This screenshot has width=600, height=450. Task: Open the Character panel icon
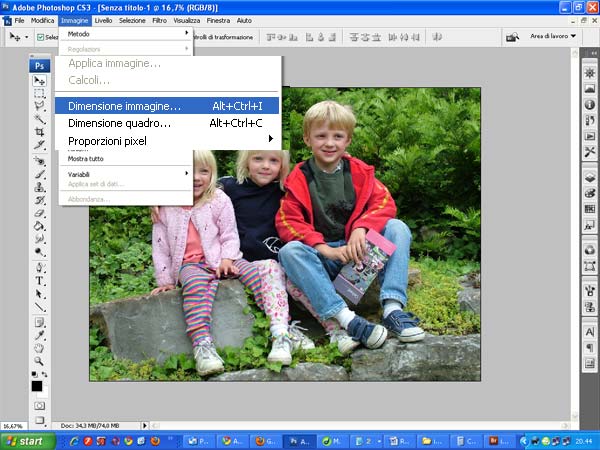click(590, 332)
